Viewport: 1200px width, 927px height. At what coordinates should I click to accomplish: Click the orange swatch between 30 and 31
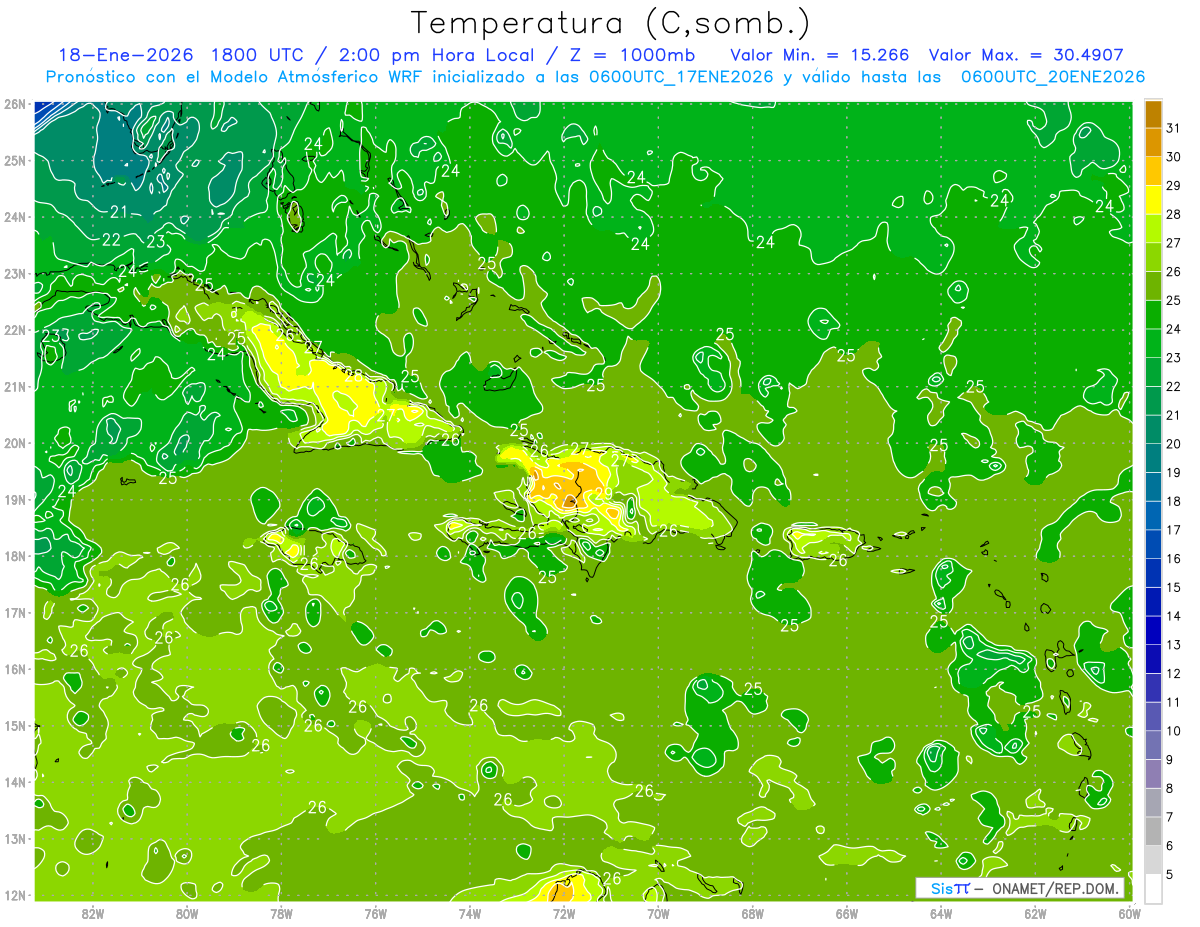click(1153, 142)
